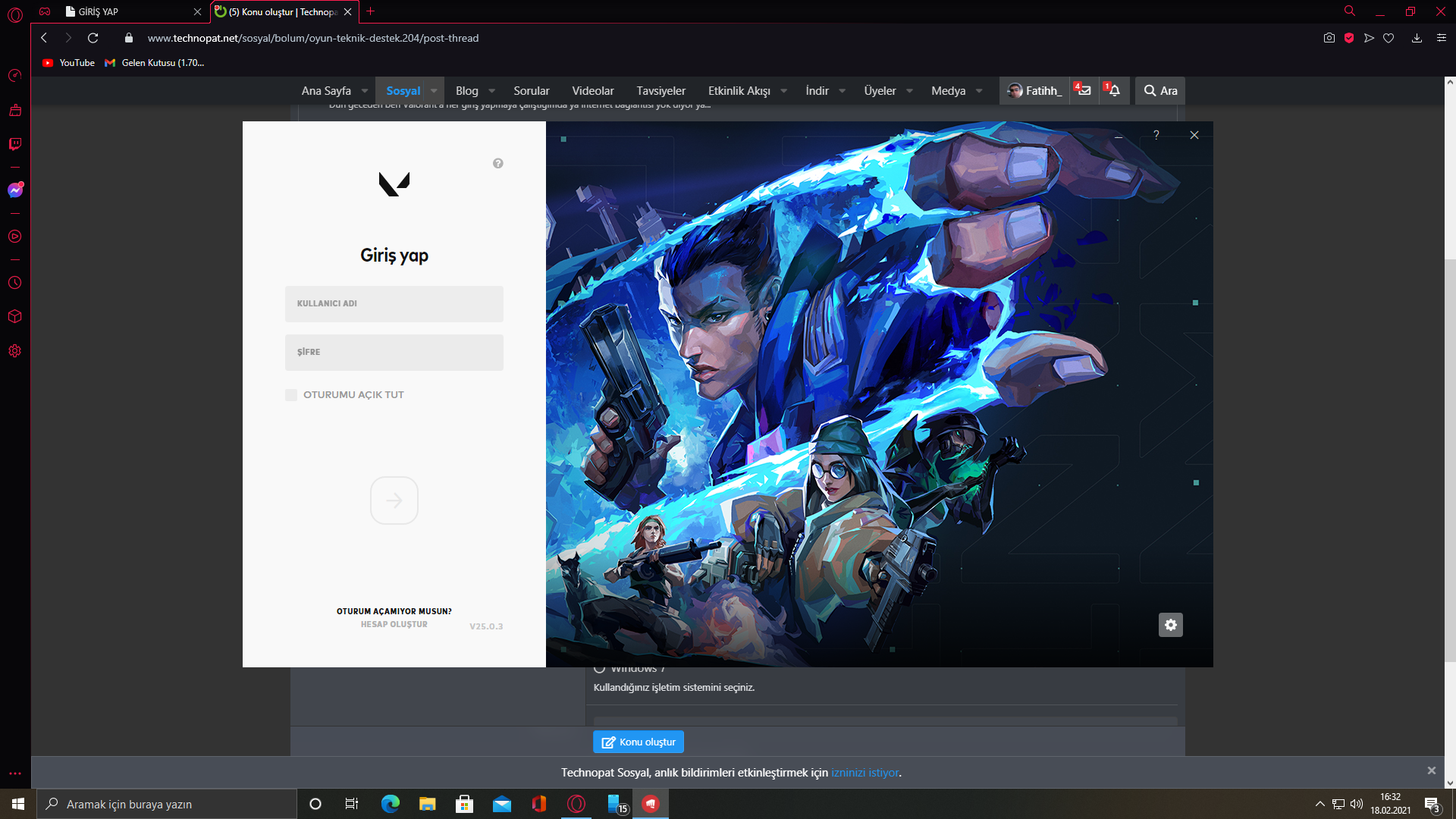
Task: Select the Windows 7 radio option
Action: (599, 669)
